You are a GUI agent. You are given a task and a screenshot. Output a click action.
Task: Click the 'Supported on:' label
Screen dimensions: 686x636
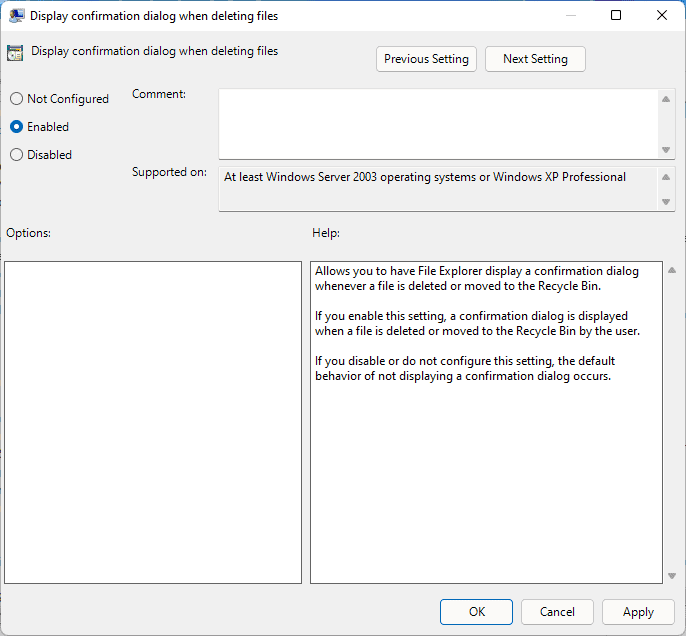169,172
